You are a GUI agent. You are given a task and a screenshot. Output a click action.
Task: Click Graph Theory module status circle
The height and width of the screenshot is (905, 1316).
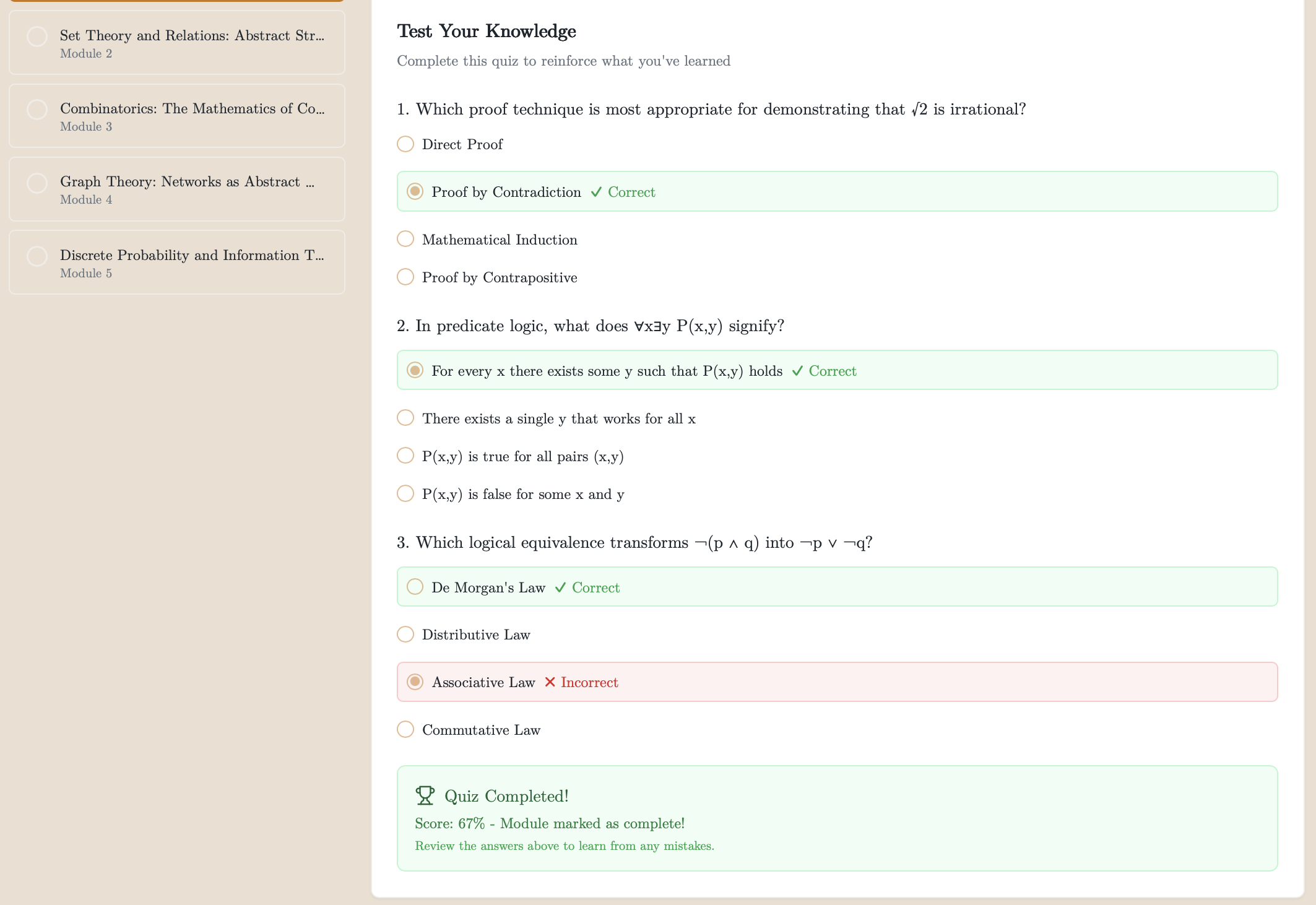(x=37, y=183)
